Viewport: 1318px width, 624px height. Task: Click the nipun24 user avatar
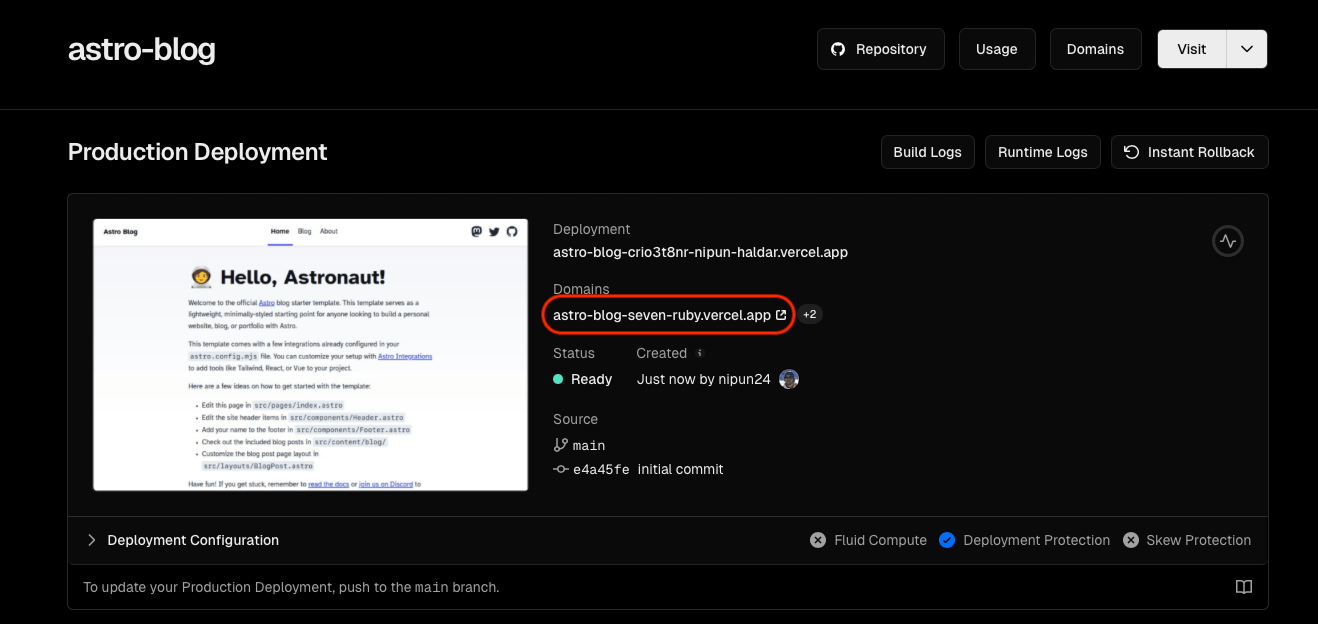click(789, 379)
